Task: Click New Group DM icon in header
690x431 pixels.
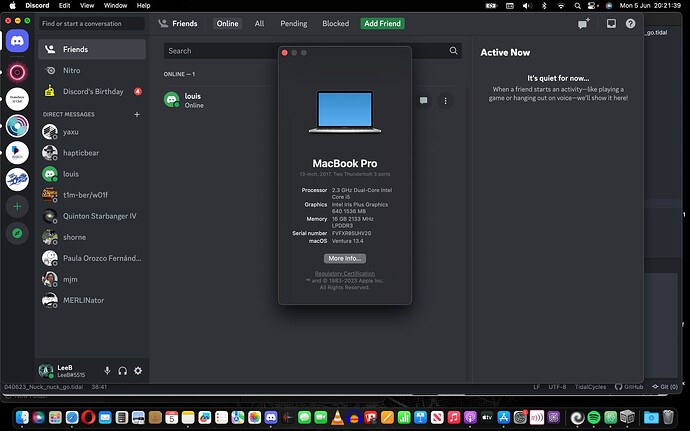Action: coord(584,24)
